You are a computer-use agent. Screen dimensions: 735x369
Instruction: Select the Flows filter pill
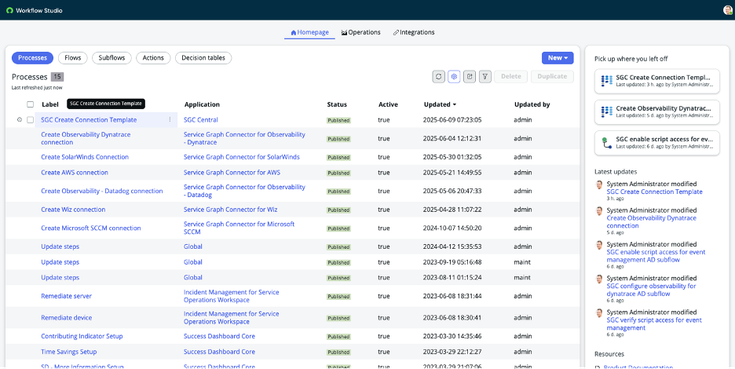(x=73, y=58)
